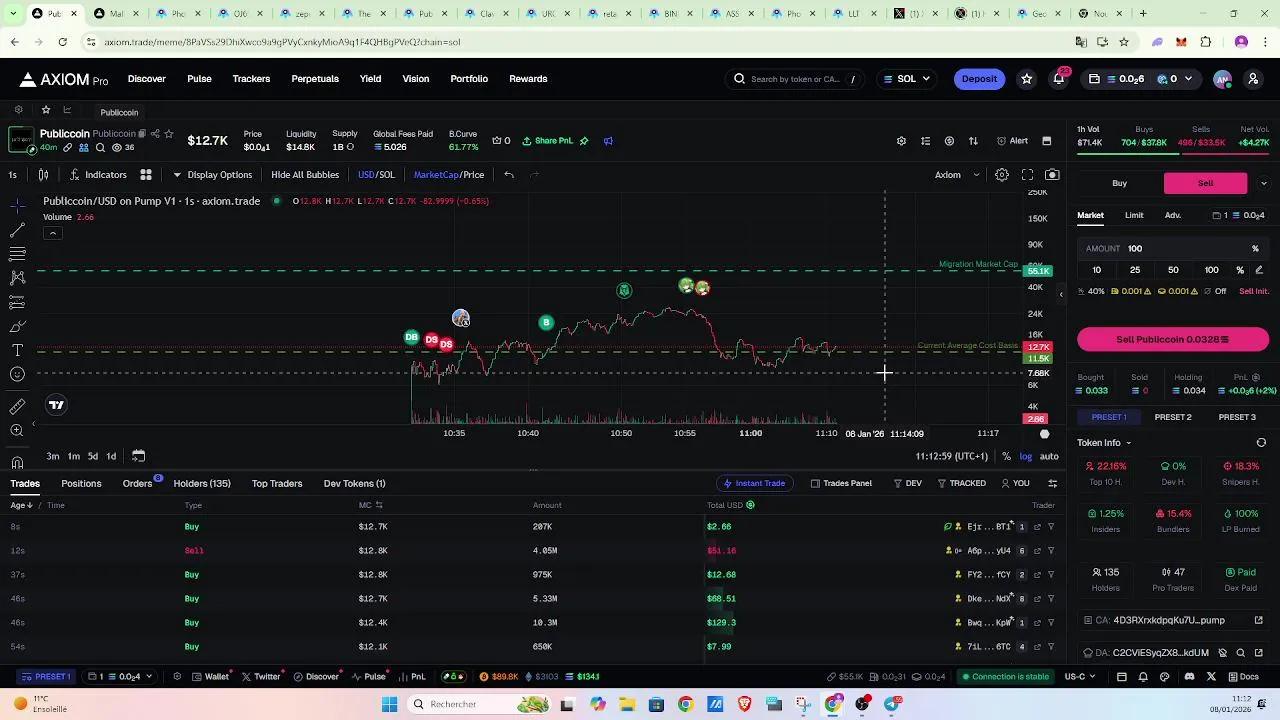Open the Pulse menu in the top bar
Viewport: 1280px width, 720px height.
click(199, 79)
